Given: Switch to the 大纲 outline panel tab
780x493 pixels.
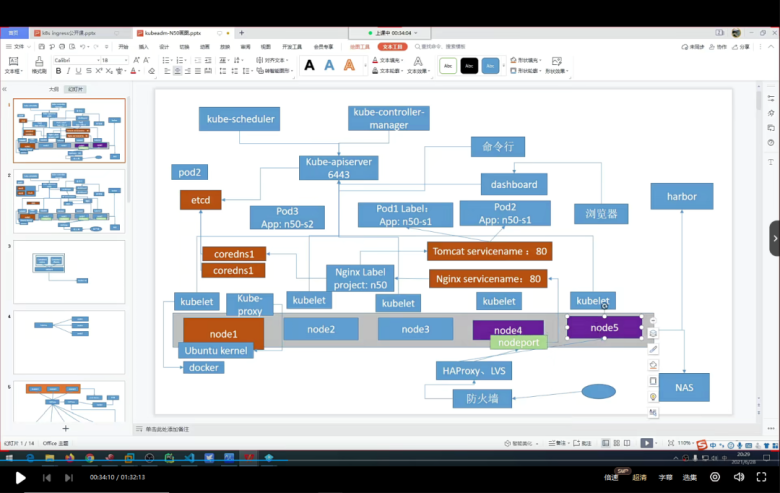Looking at the screenshot, I should pos(54,89).
